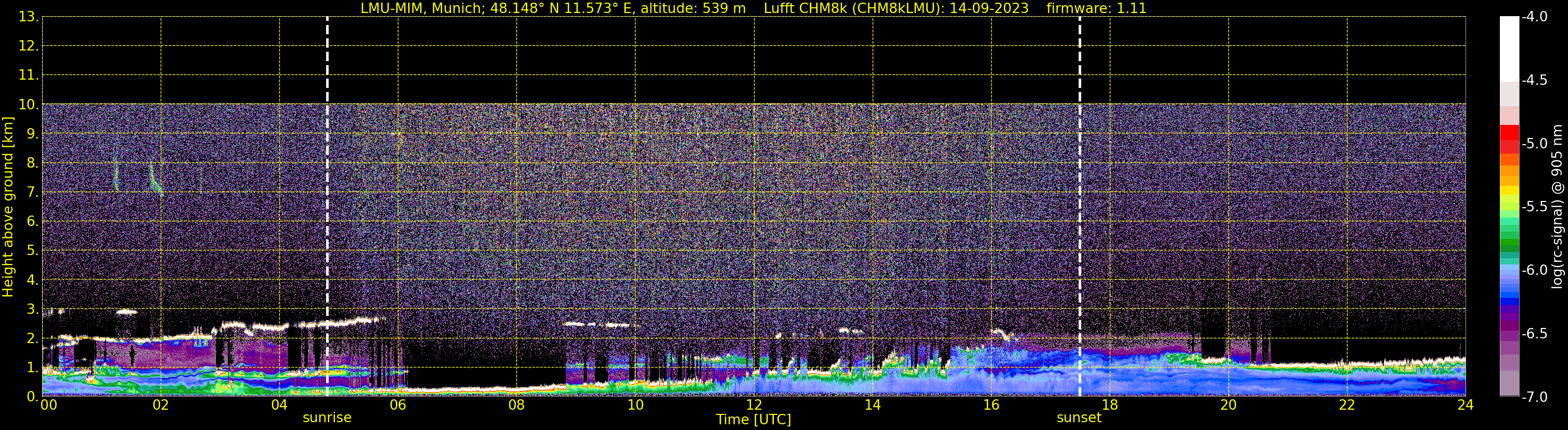Click the 'Time [UTC]' axis label
The width and height of the screenshot is (1568, 430).
tap(754, 420)
